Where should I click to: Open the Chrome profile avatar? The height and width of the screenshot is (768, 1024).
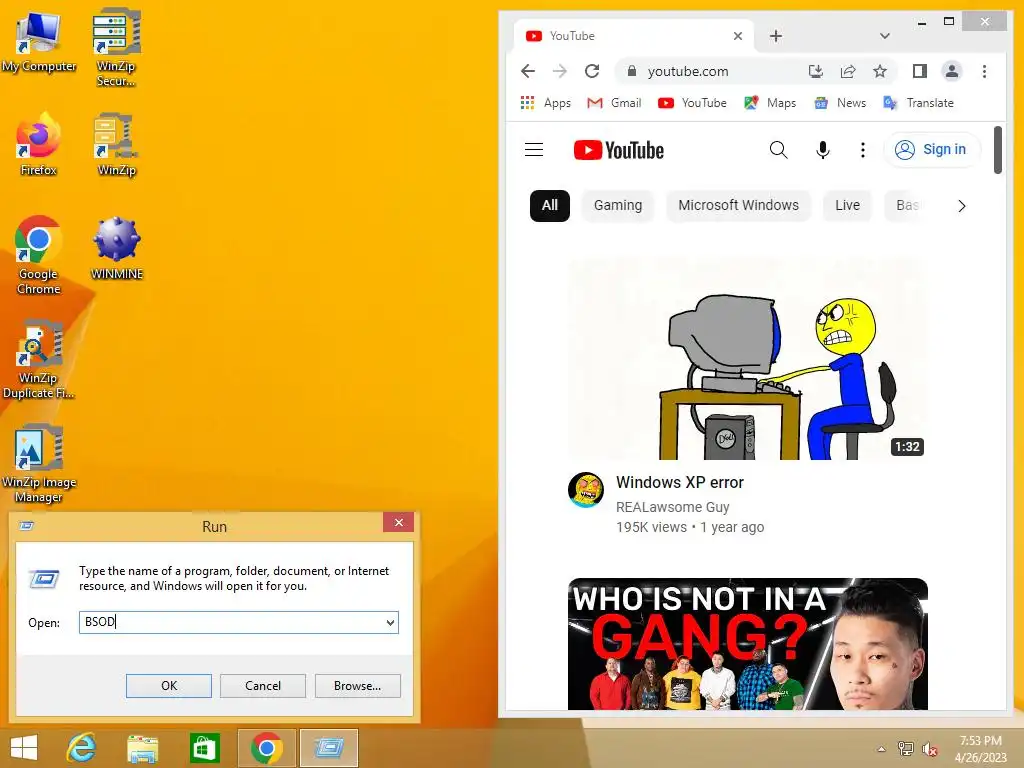point(952,71)
